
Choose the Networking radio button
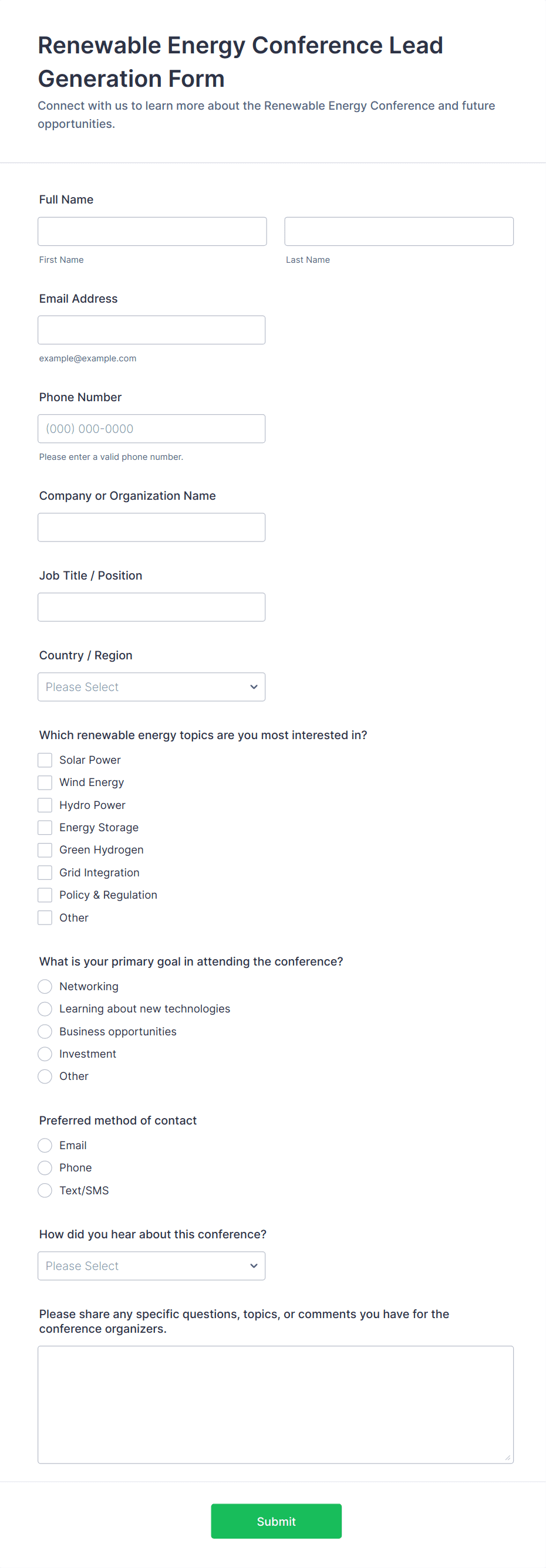[45, 986]
